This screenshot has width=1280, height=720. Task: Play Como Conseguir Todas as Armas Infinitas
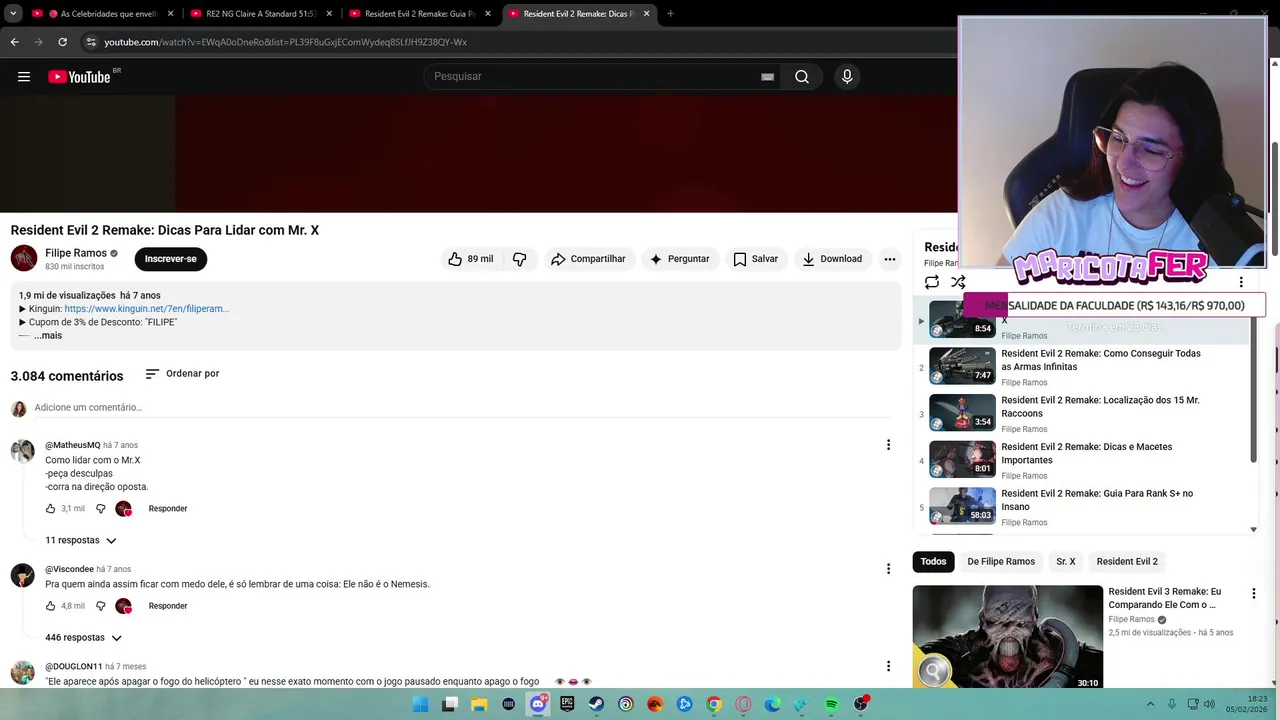1084,367
